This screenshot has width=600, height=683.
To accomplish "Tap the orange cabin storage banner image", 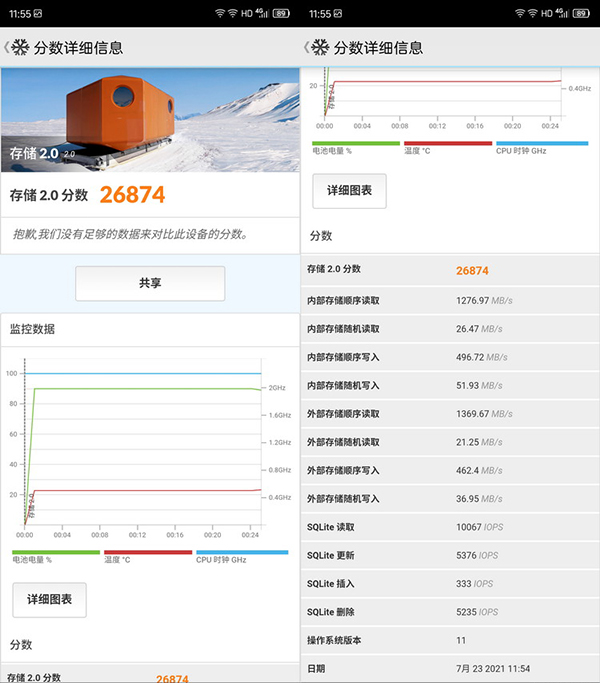I will tap(150, 118).
